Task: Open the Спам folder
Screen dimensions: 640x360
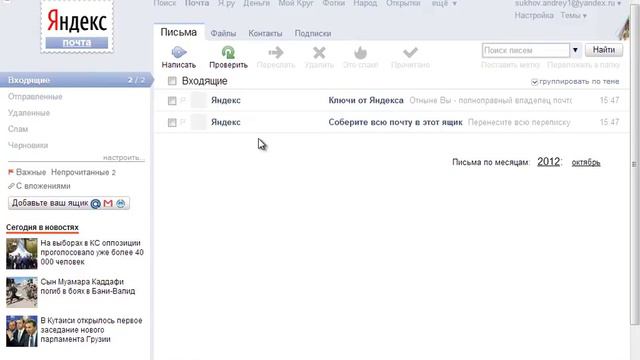Action: click(x=18, y=129)
